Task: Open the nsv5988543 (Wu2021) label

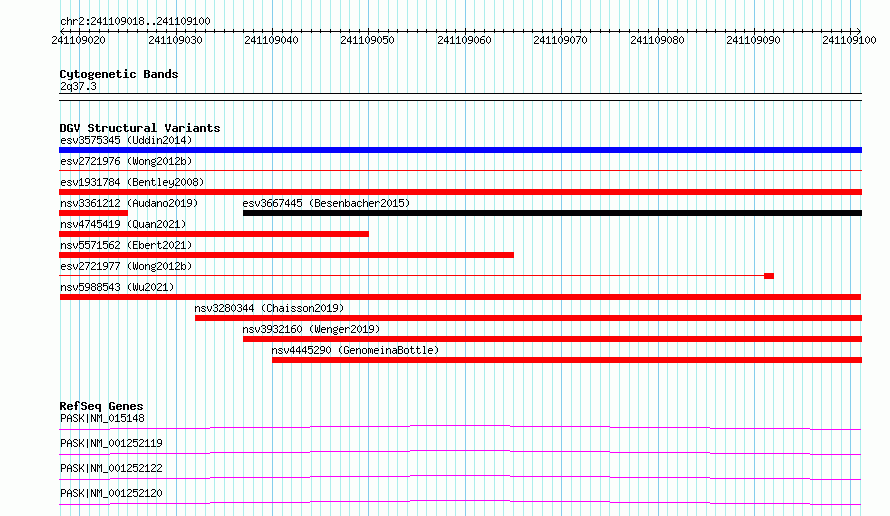Action: tap(117, 287)
